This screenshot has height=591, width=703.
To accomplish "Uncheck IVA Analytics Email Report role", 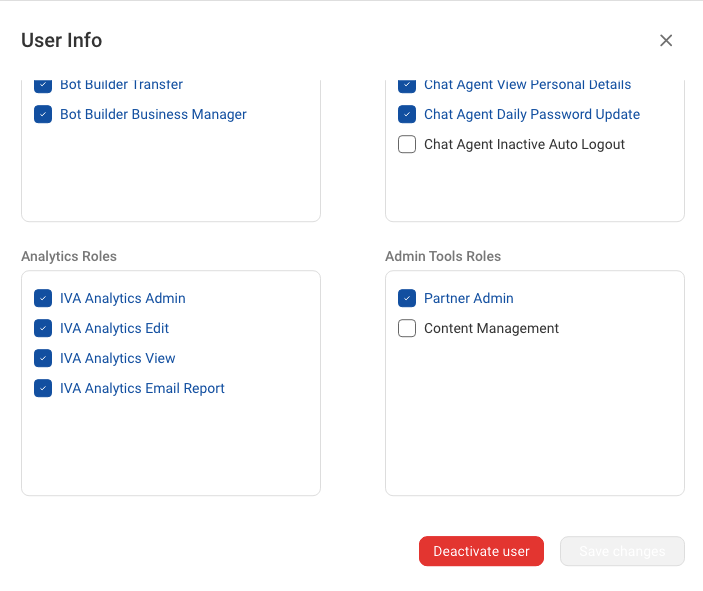I will click(43, 388).
